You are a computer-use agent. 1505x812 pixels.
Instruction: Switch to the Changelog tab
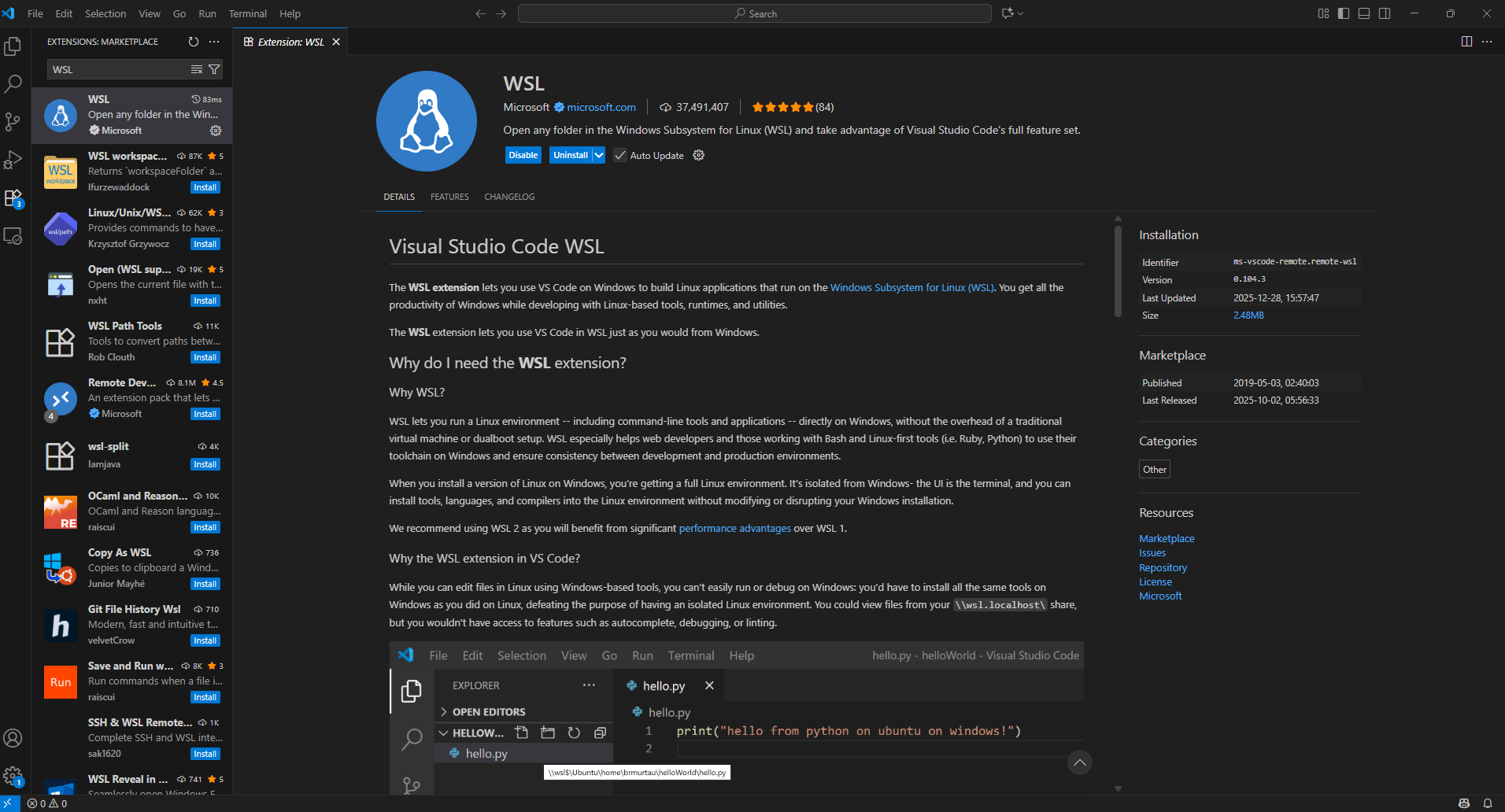click(x=509, y=197)
